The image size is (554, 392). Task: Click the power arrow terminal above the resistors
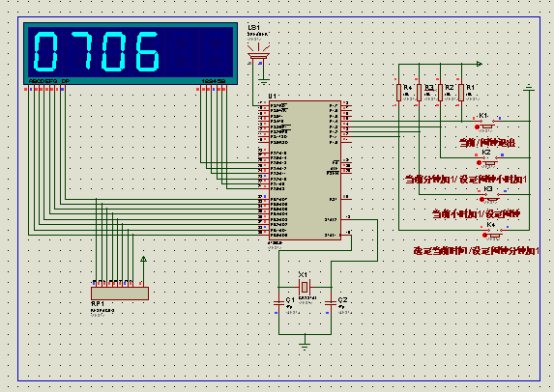pos(479,64)
